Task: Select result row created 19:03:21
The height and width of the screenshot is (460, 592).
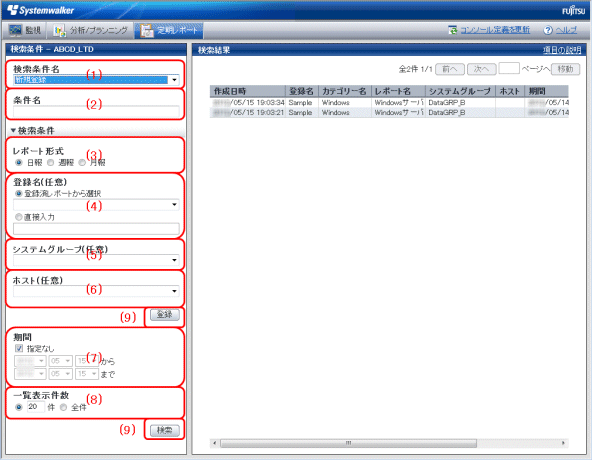Action: (x=389, y=113)
